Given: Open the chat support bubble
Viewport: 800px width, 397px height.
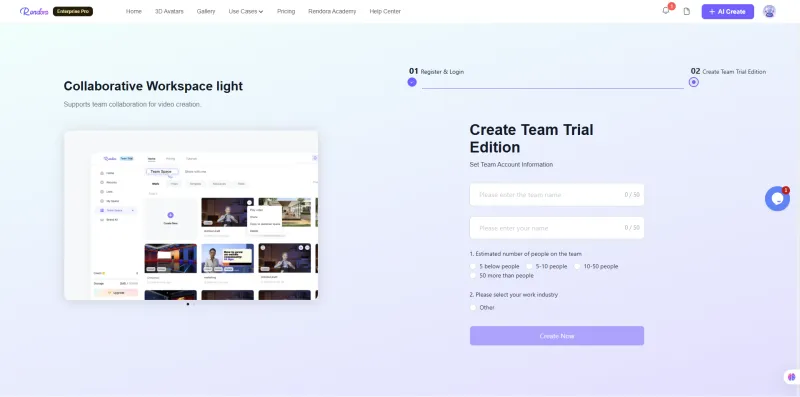Looking at the screenshot, I should tap(777, 198).
